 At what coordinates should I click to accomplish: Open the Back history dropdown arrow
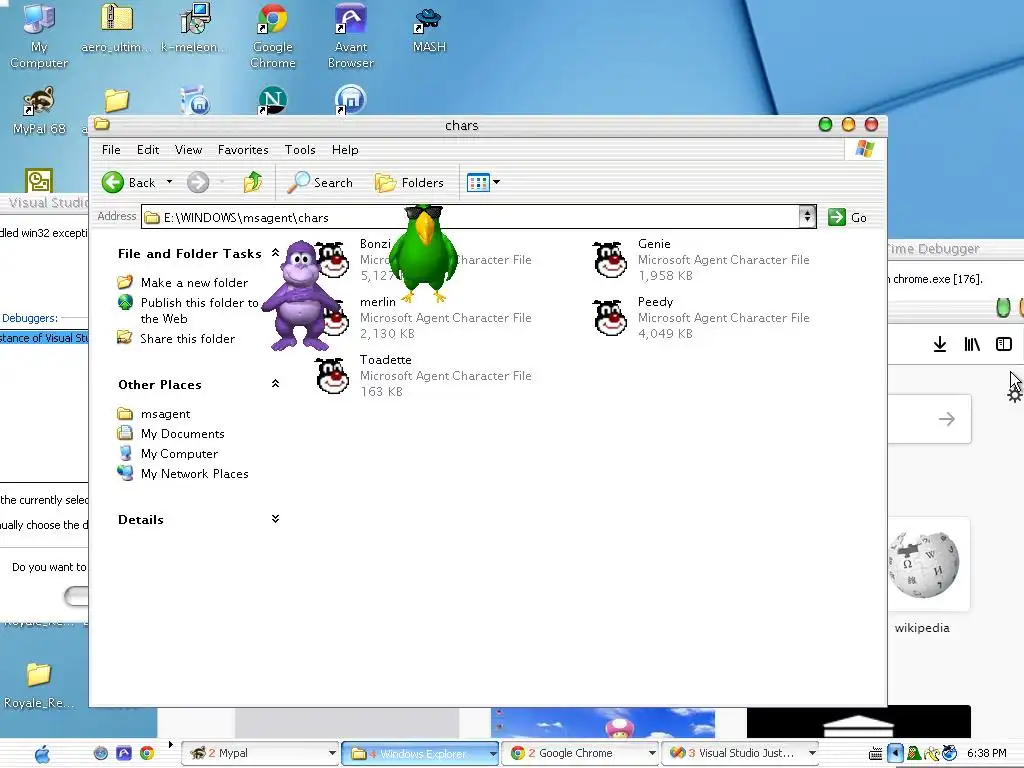(169, 182)
